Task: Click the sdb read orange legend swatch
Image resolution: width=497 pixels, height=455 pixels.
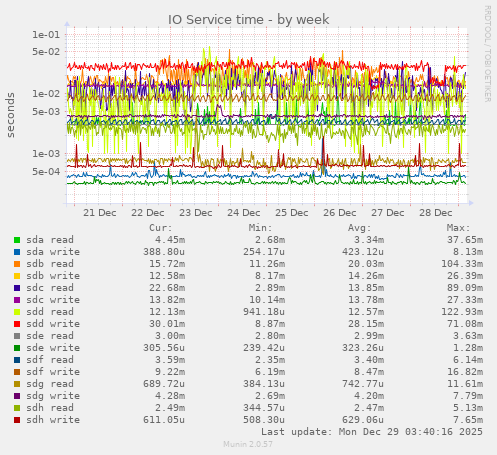Action: click(17, 264)
